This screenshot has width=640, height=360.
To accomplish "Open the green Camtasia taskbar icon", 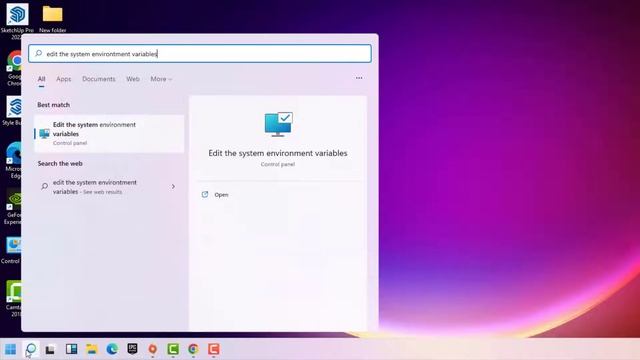I will pyautogui.click(x=173, y=349).
